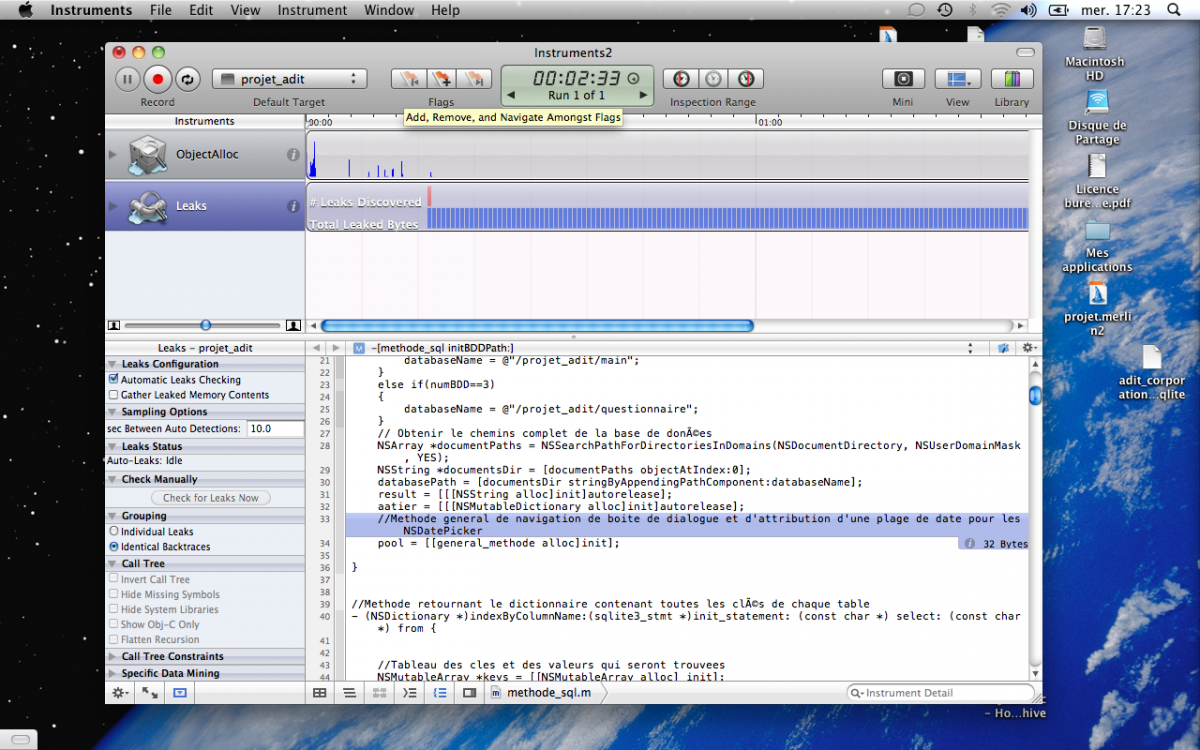Clear the inspection range with the middle button
Viewport: 1200px width, 750px height.
(x=713, y=79)
